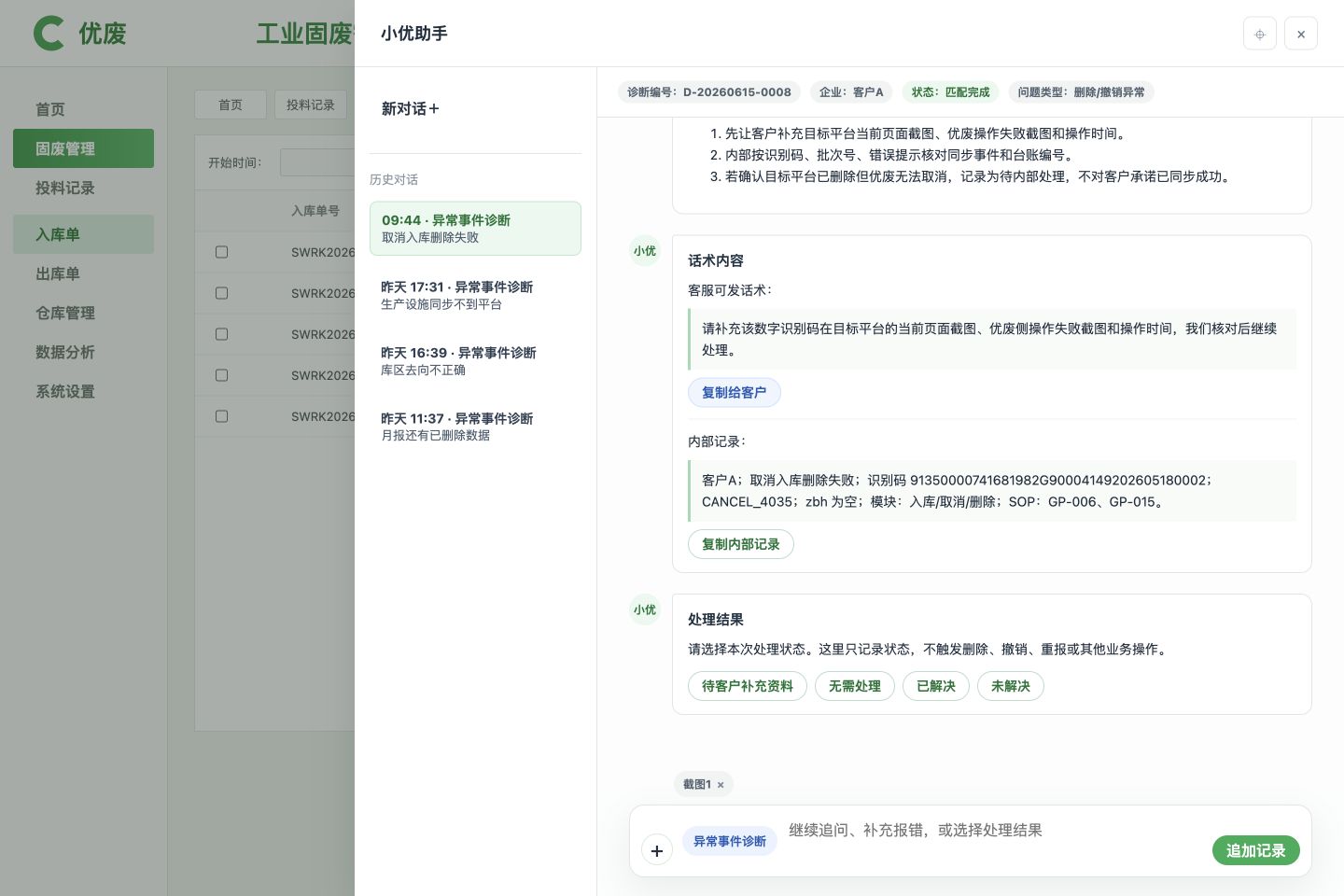This screenshot has width=1344, height=896.
Task: Open the 09:44 异常事件诊断 history conversation
Action: point(475,228)
